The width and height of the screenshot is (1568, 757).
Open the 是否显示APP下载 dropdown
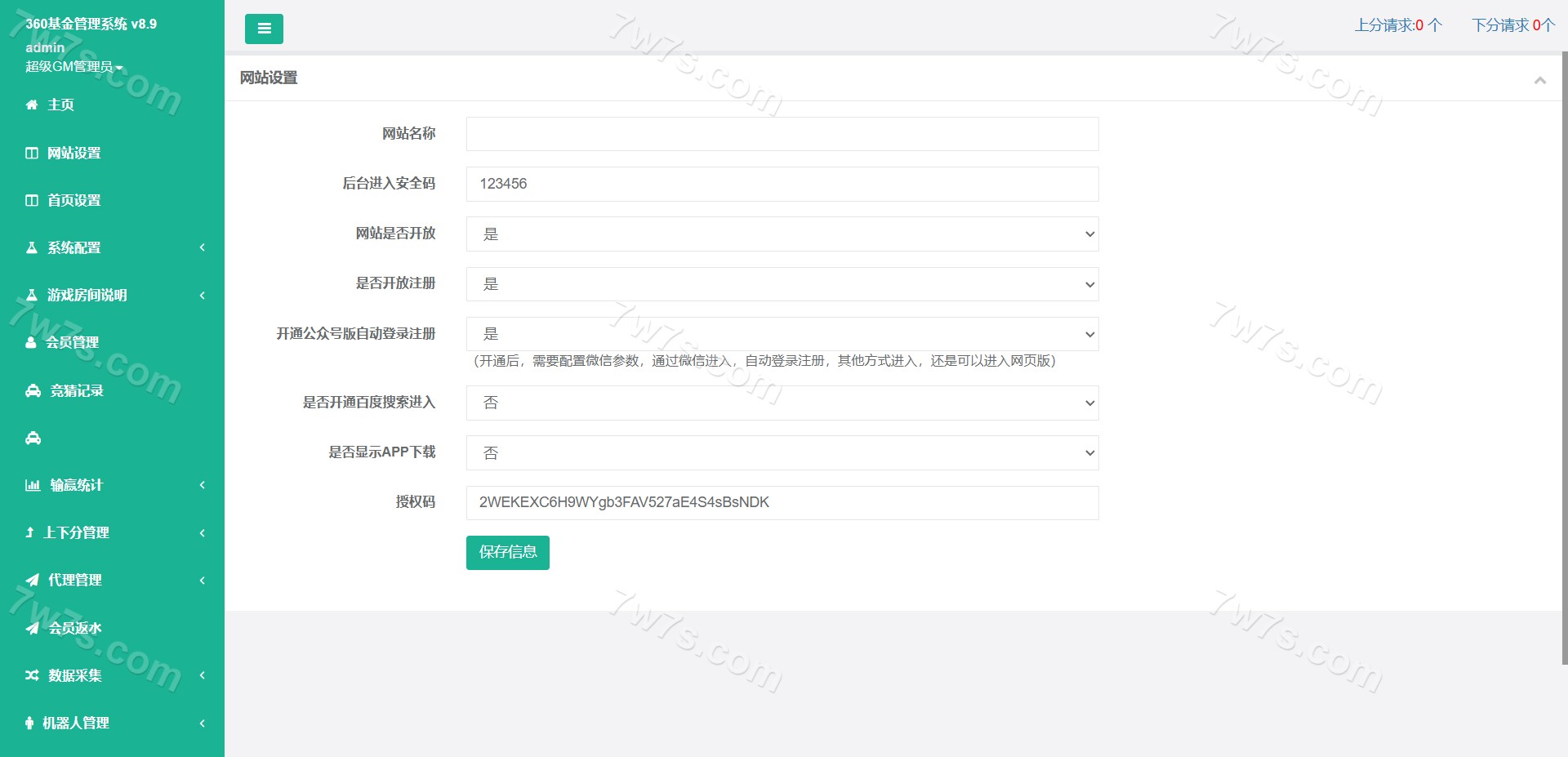782,453
